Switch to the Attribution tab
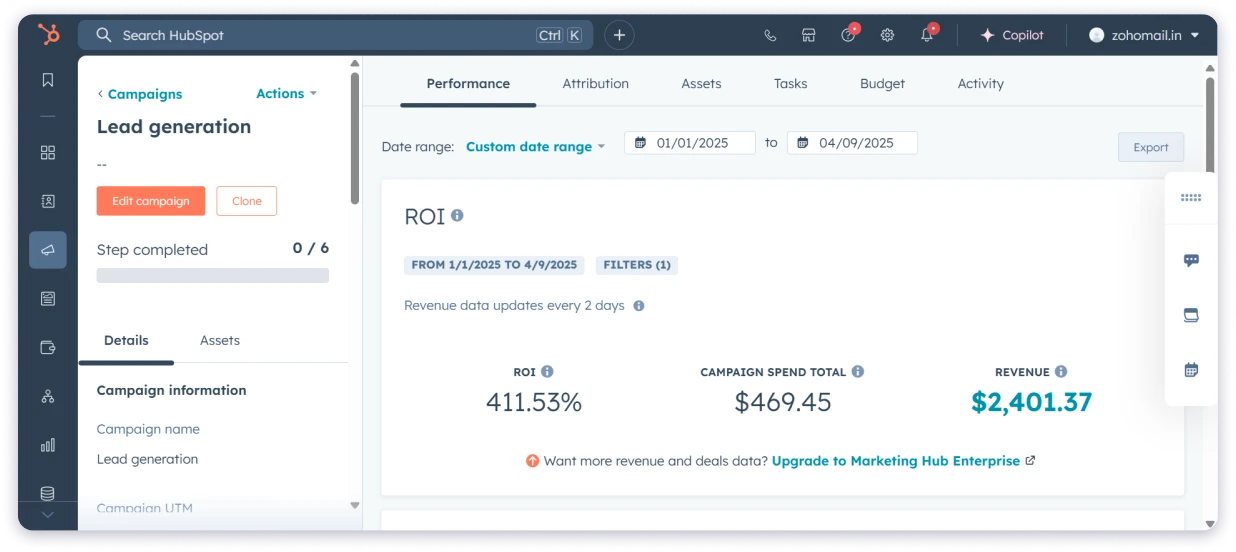This screenshot has width=1236, height=552. [x=596, y=84]
